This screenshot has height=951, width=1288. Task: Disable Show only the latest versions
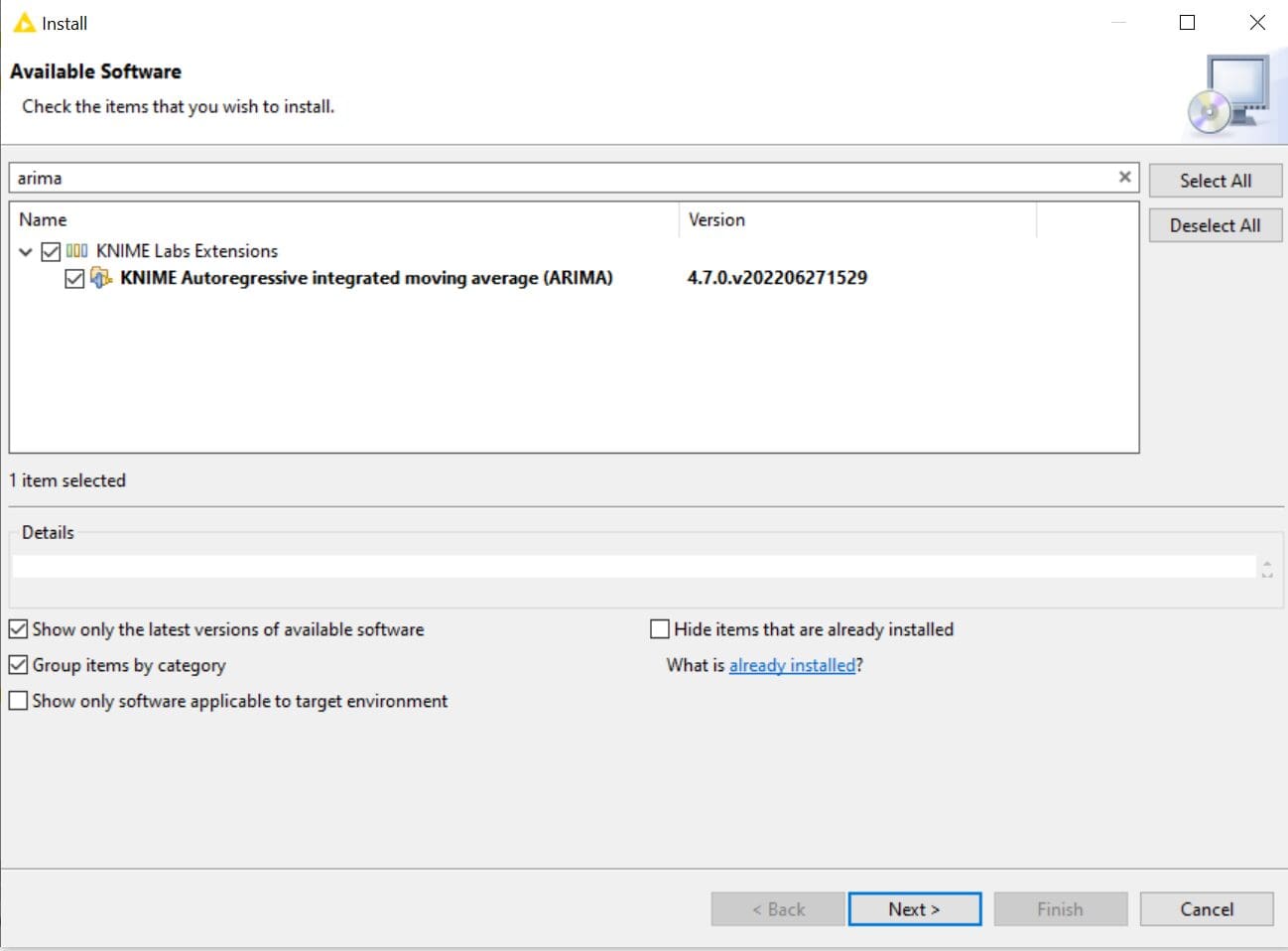click(18, 629)
